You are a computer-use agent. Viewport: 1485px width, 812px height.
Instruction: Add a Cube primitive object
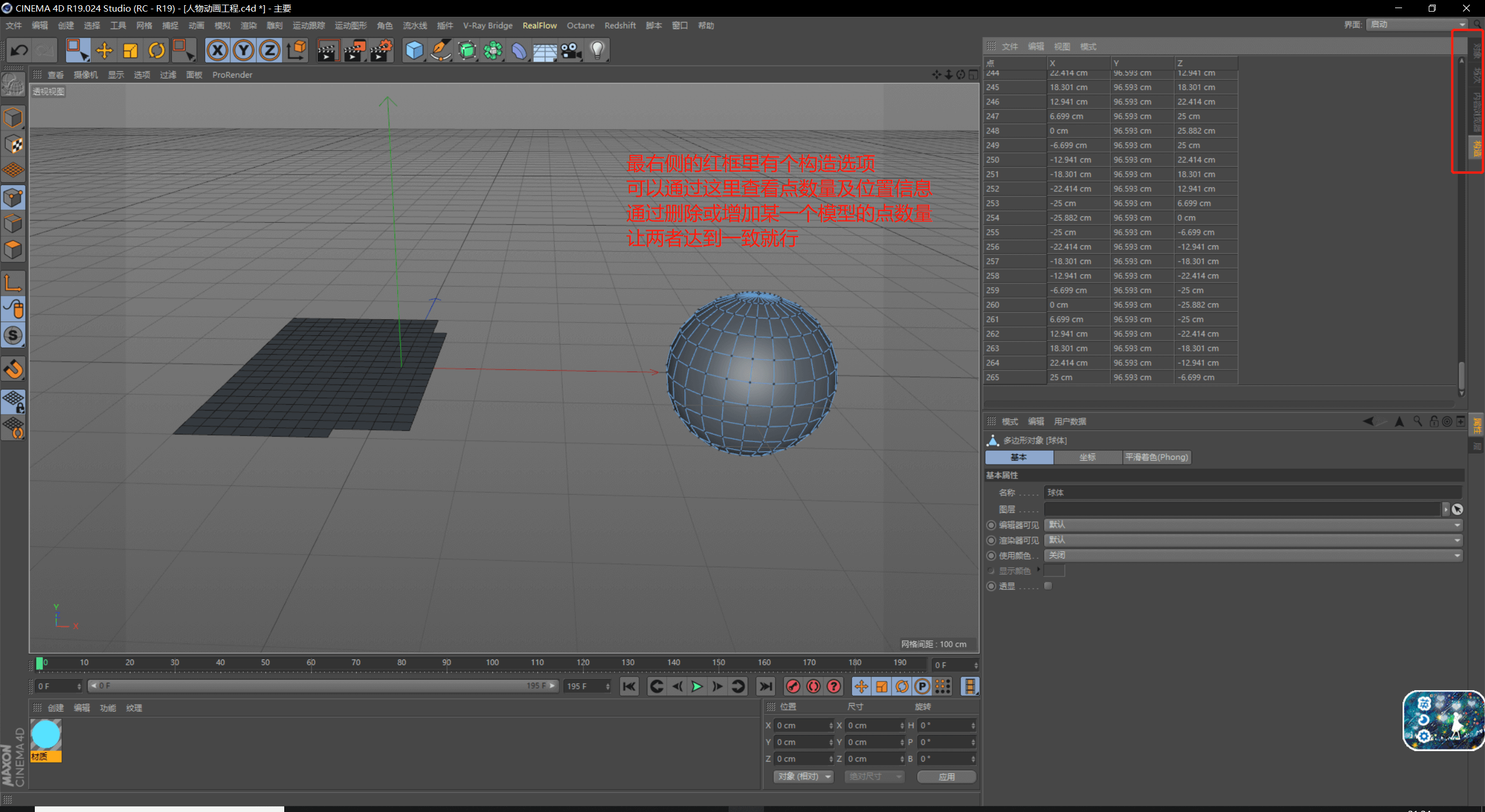coord(414,50)
